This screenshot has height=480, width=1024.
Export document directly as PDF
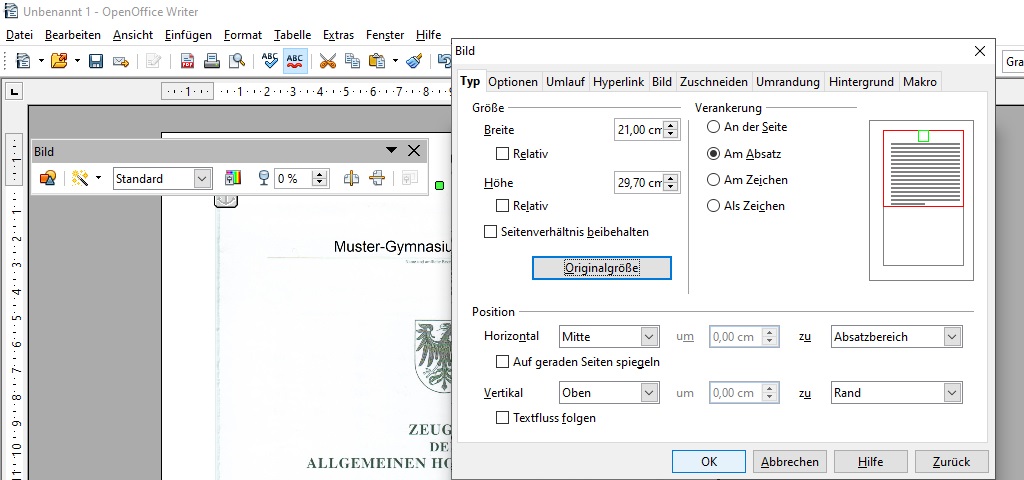pos(187,61)
